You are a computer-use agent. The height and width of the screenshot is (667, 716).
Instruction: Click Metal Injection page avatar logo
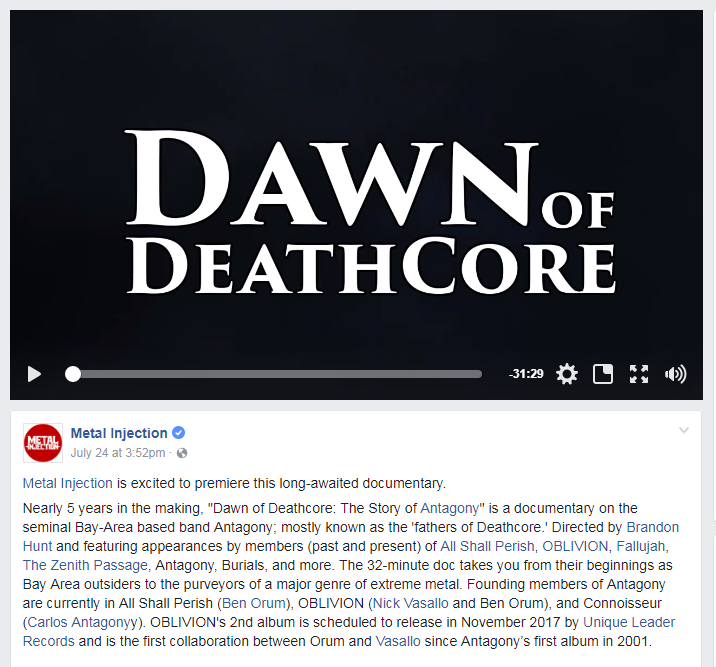click(x=43, y=443)
